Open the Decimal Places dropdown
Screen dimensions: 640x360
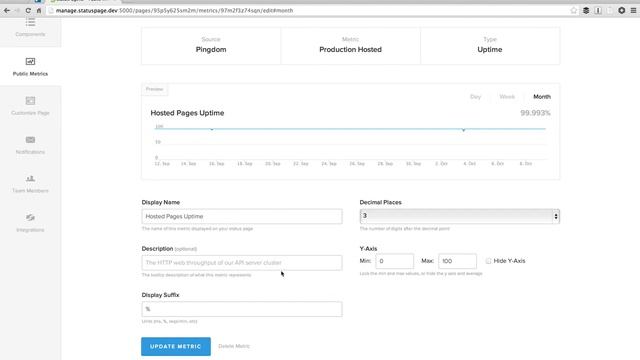coord(460,216)
